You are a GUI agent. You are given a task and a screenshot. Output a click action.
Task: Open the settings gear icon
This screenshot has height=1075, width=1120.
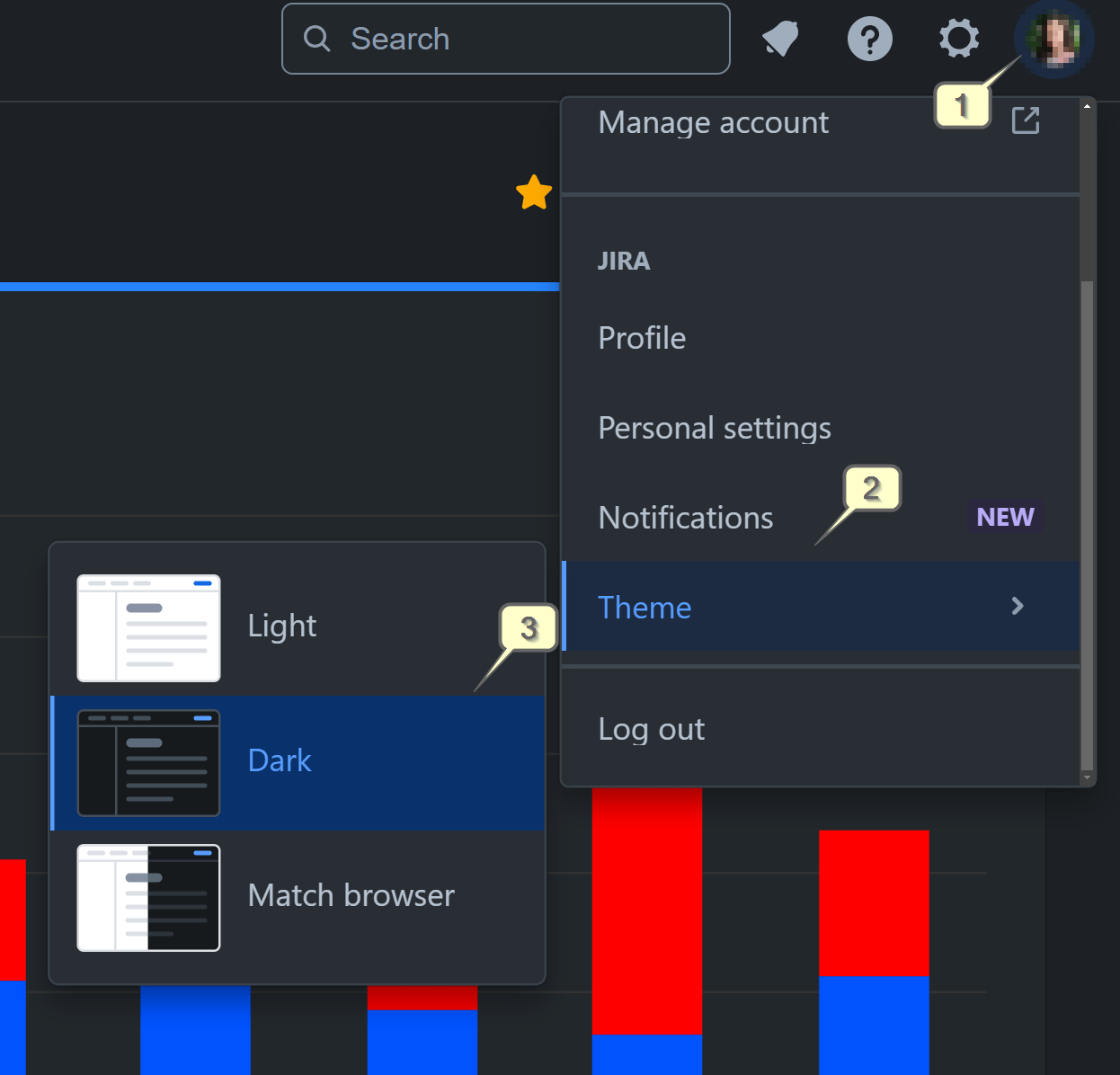(958, 38)
